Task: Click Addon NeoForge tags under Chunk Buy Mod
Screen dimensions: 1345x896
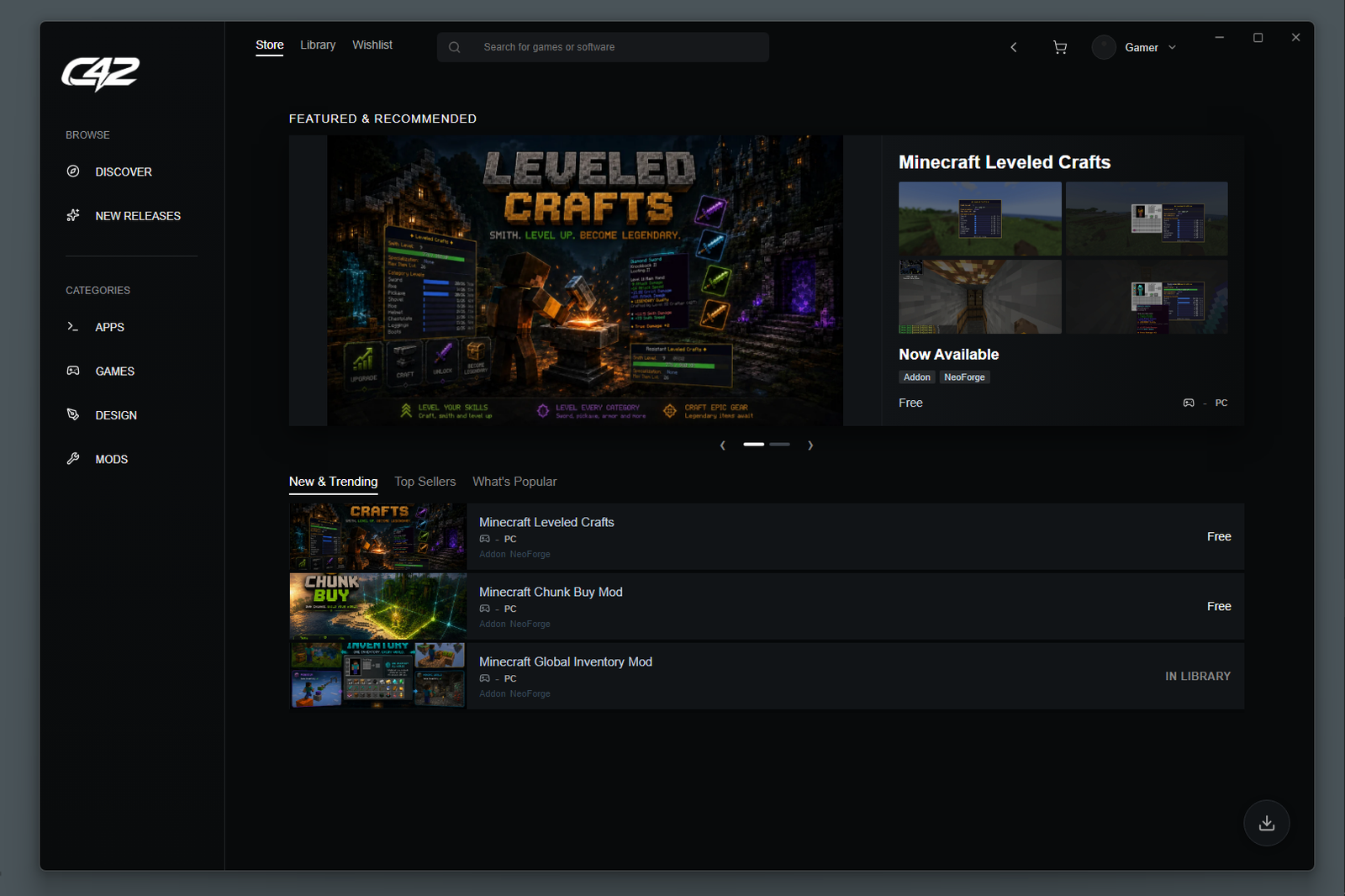Action: pos(514,624)
